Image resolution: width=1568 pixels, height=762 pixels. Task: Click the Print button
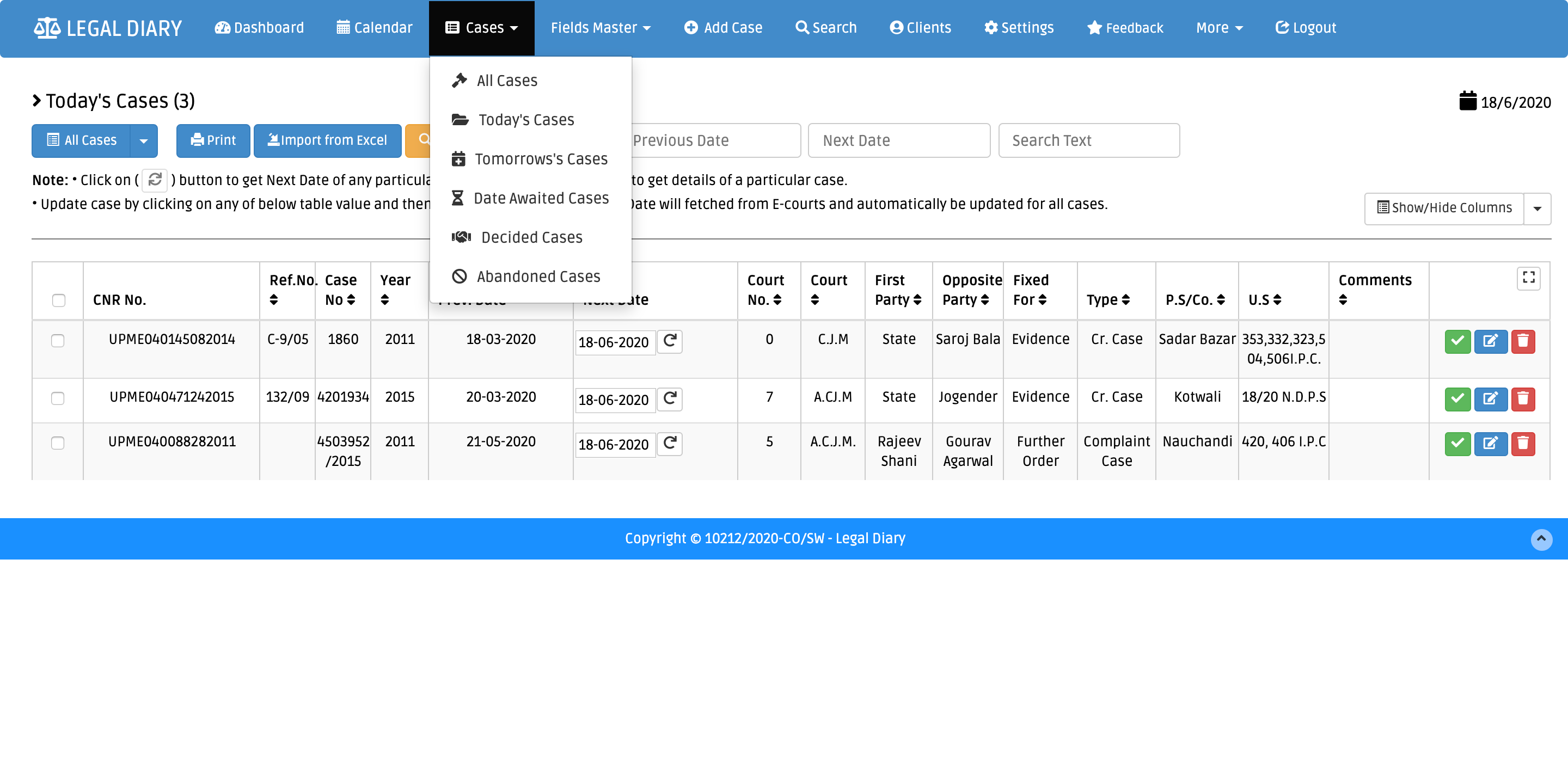pos(213,140)
